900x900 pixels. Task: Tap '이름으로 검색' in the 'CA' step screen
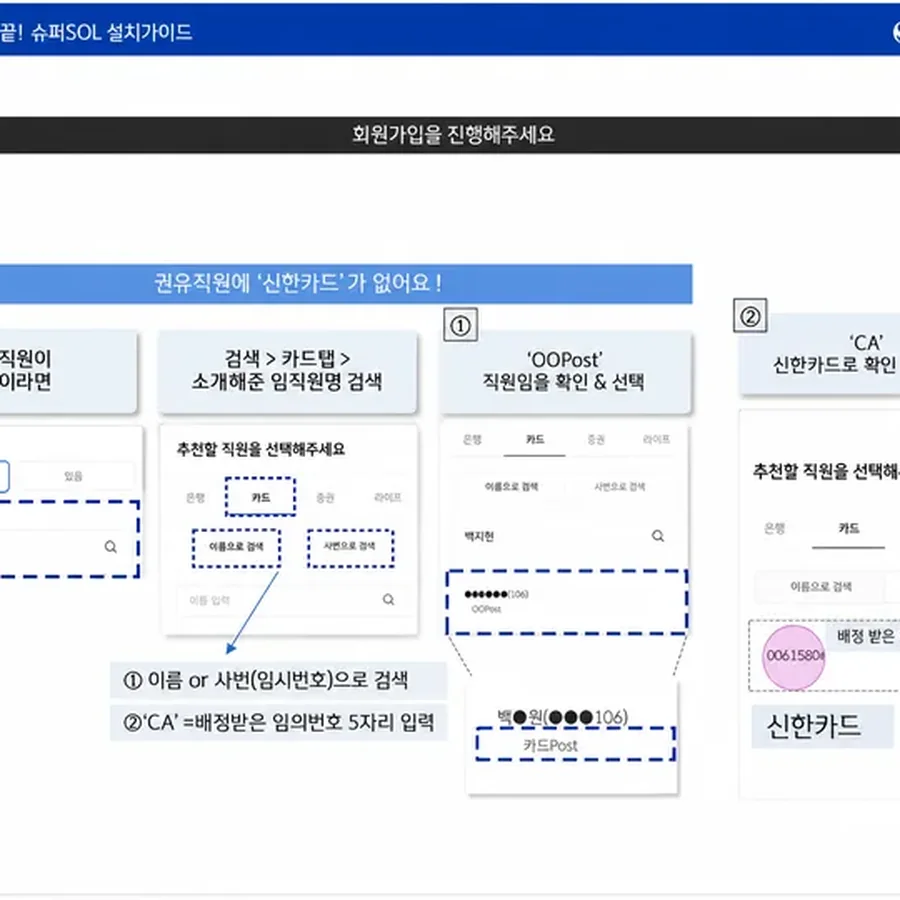click(821, 587)
